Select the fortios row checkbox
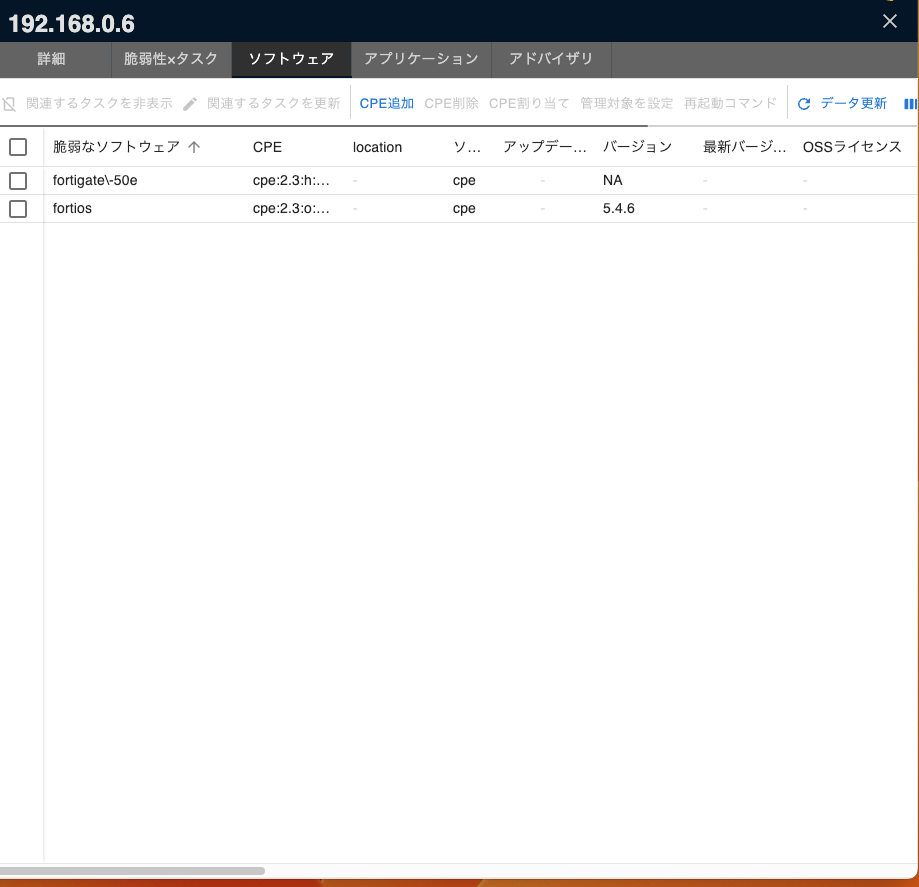Image resolution: width=919 pixels, height=887 pixels. click(18, 209)
